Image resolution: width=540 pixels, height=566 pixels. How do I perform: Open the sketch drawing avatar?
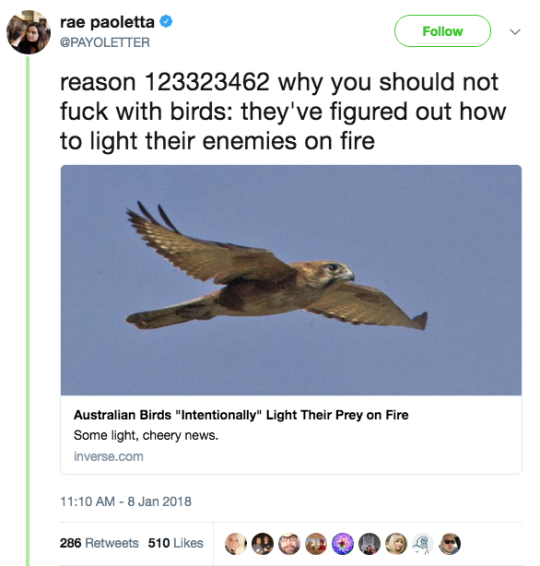click(423, 544)
